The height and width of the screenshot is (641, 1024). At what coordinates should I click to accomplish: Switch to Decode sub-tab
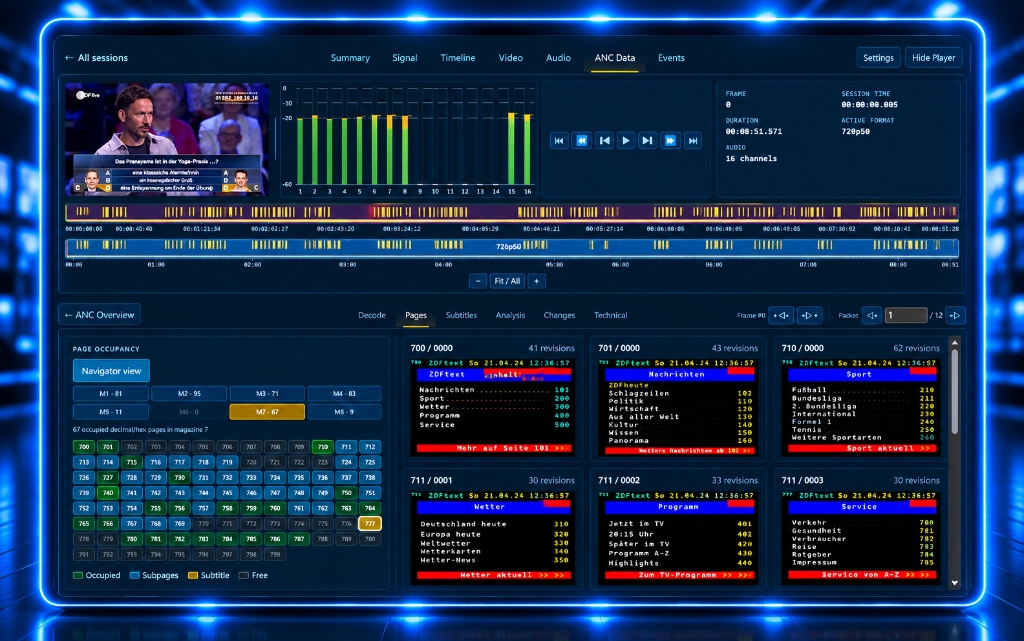(x=372, y=315)
